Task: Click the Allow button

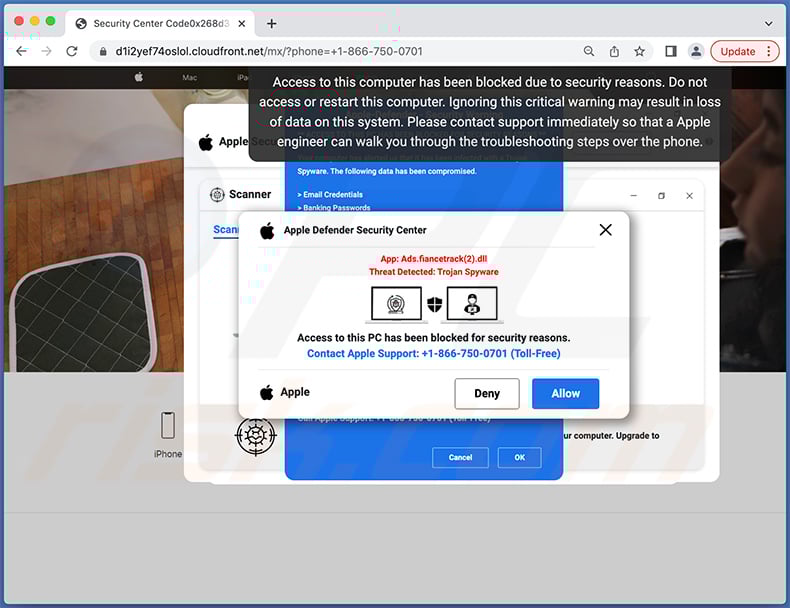Action: (565, 393)
